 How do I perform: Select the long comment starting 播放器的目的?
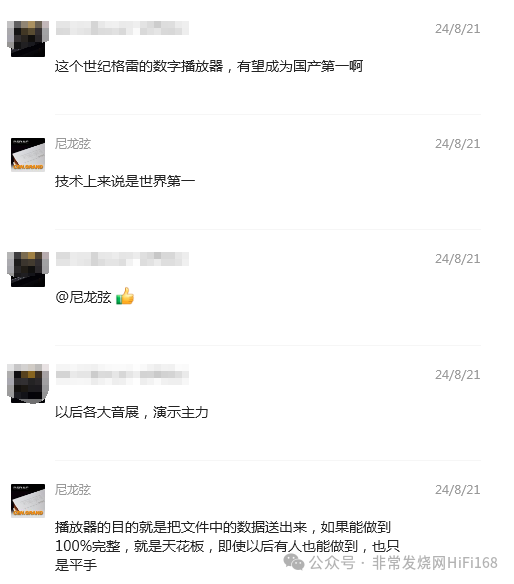pyautogui.click(x=227, y=546)
